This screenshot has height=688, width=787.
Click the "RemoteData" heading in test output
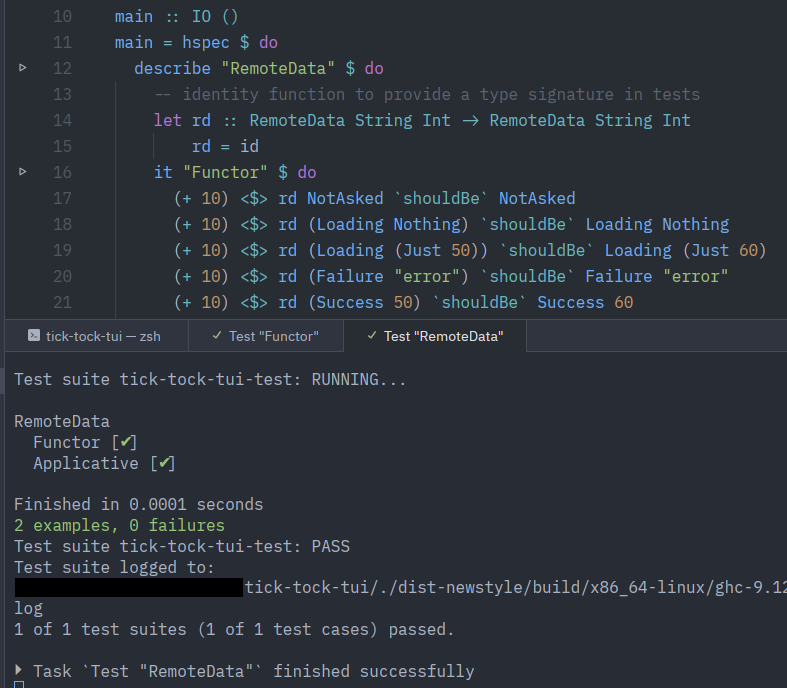pyautogui.click(x=62, y=422)
